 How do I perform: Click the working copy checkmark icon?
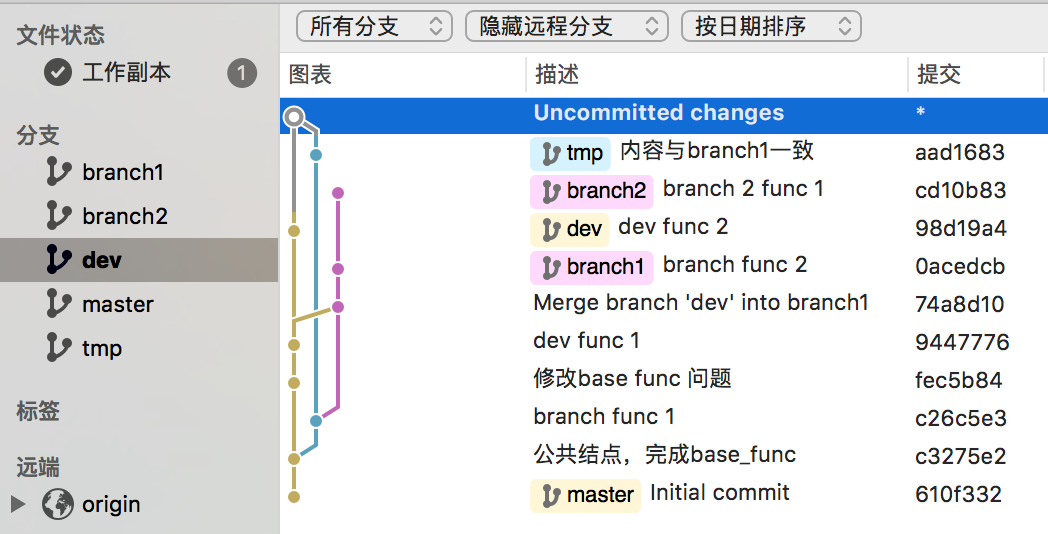58,72
